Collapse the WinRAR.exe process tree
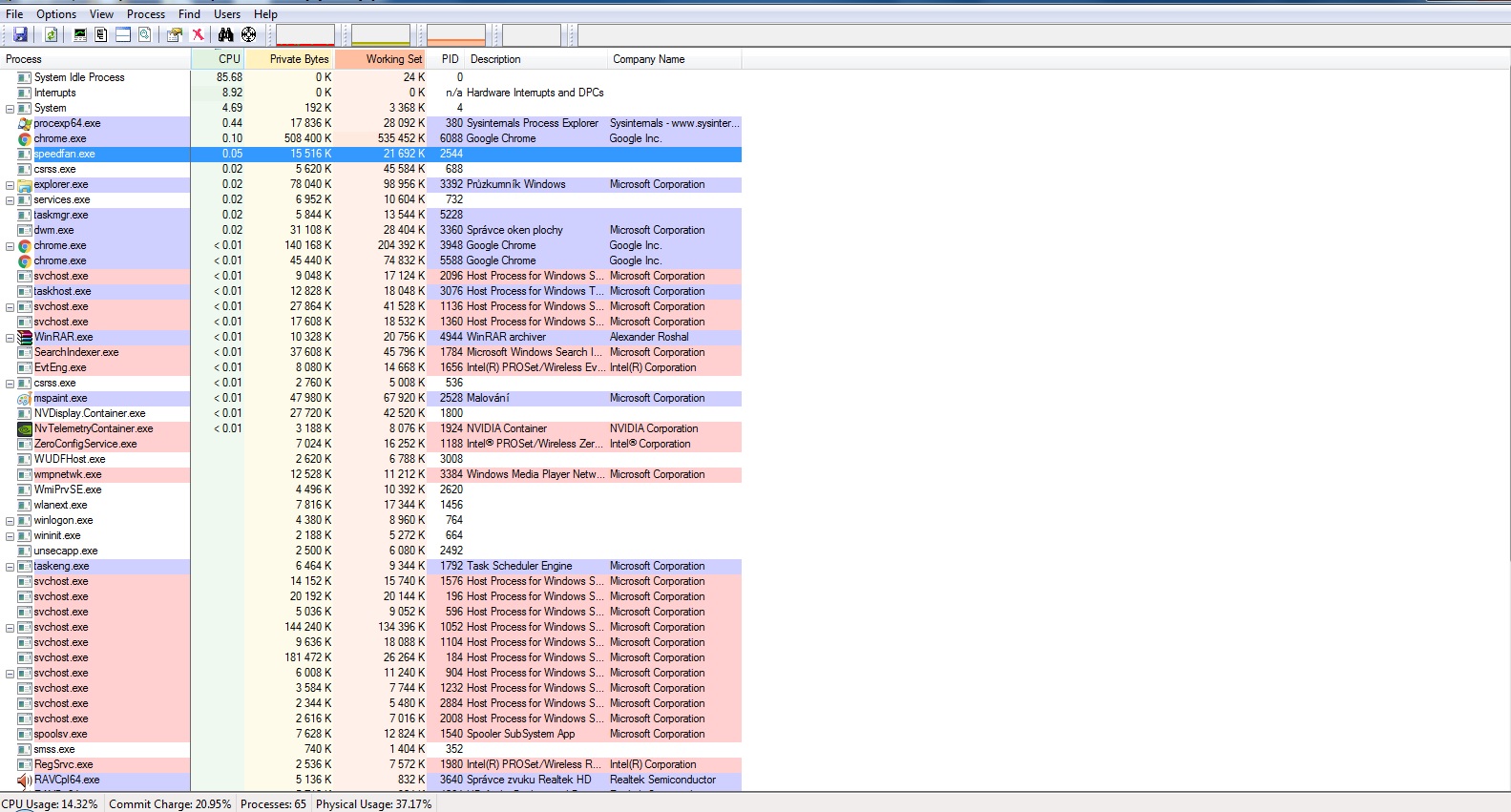This screenshot has width=1511, height=812. (x=10, y=338)
